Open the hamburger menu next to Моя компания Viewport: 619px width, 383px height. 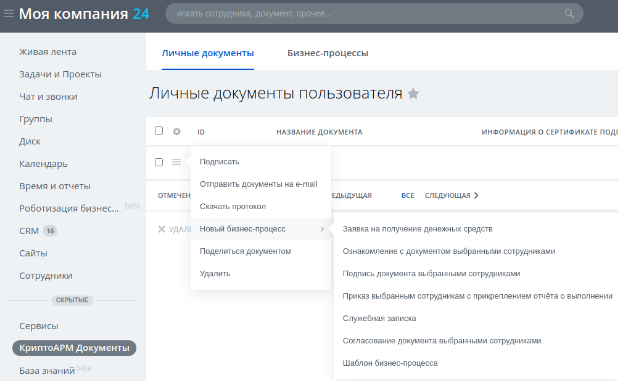coord(9,14)
